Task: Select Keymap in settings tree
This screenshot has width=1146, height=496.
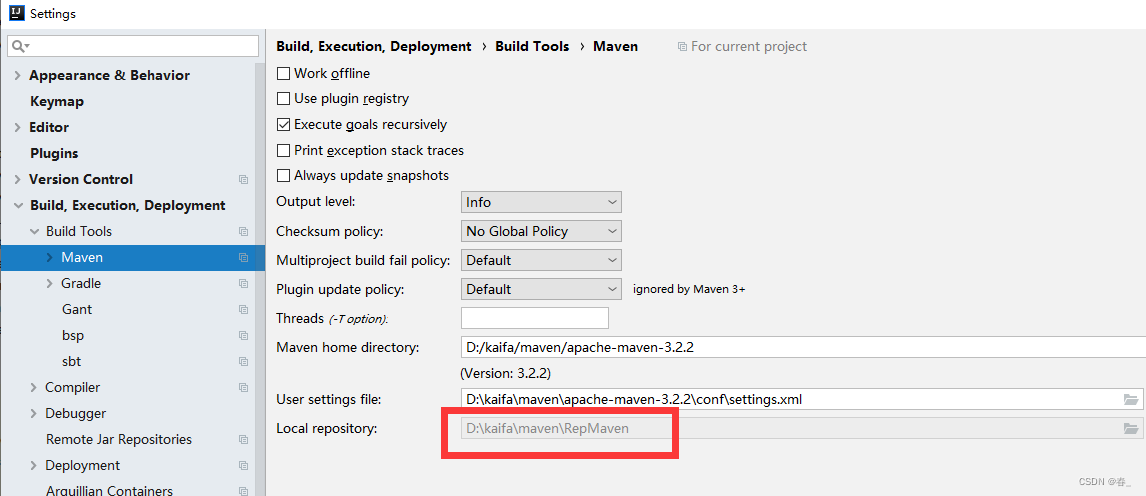Action: (x=57, y=102)
